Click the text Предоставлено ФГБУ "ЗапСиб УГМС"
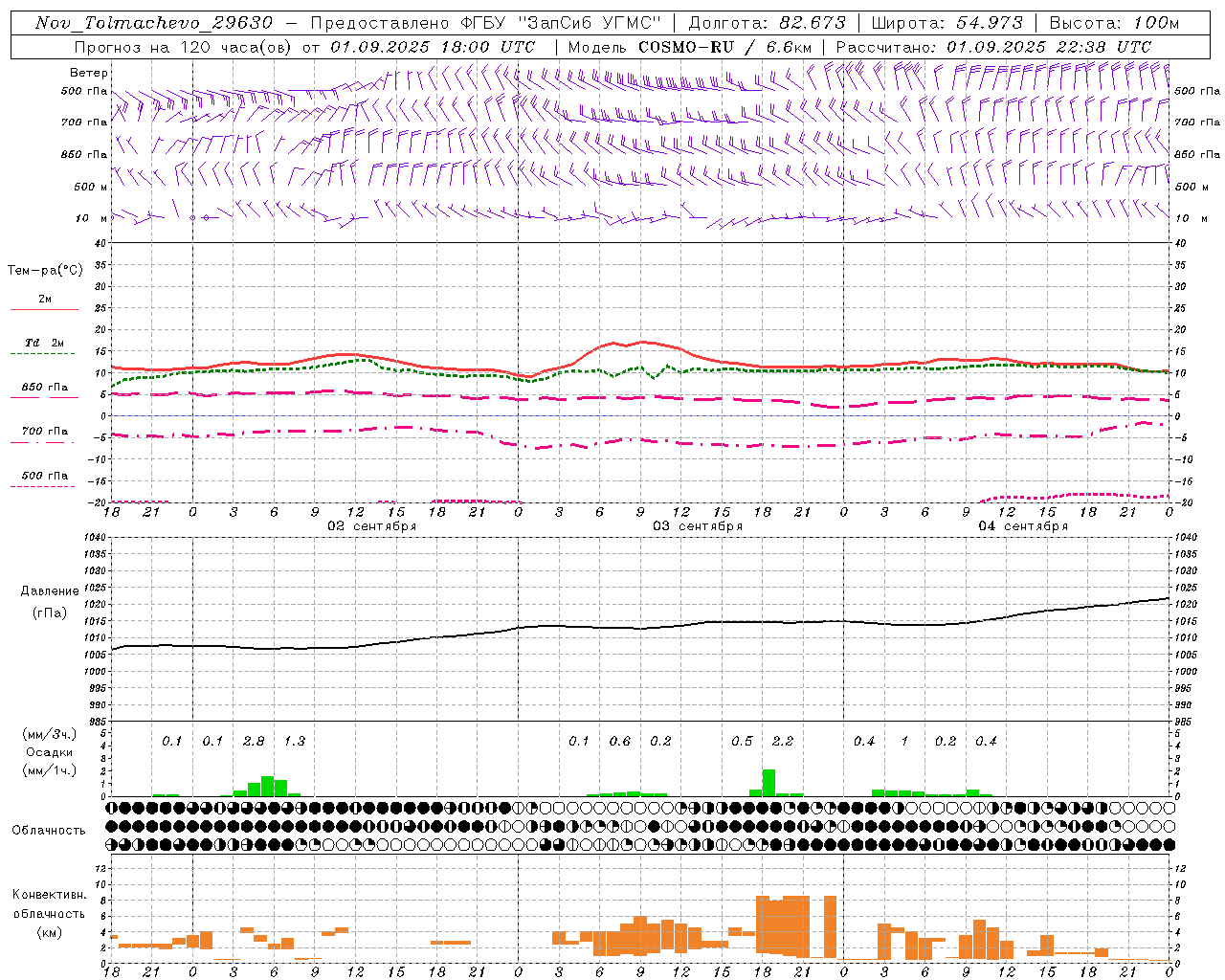Screen dimensions: 1225x980 click(486, 23)
